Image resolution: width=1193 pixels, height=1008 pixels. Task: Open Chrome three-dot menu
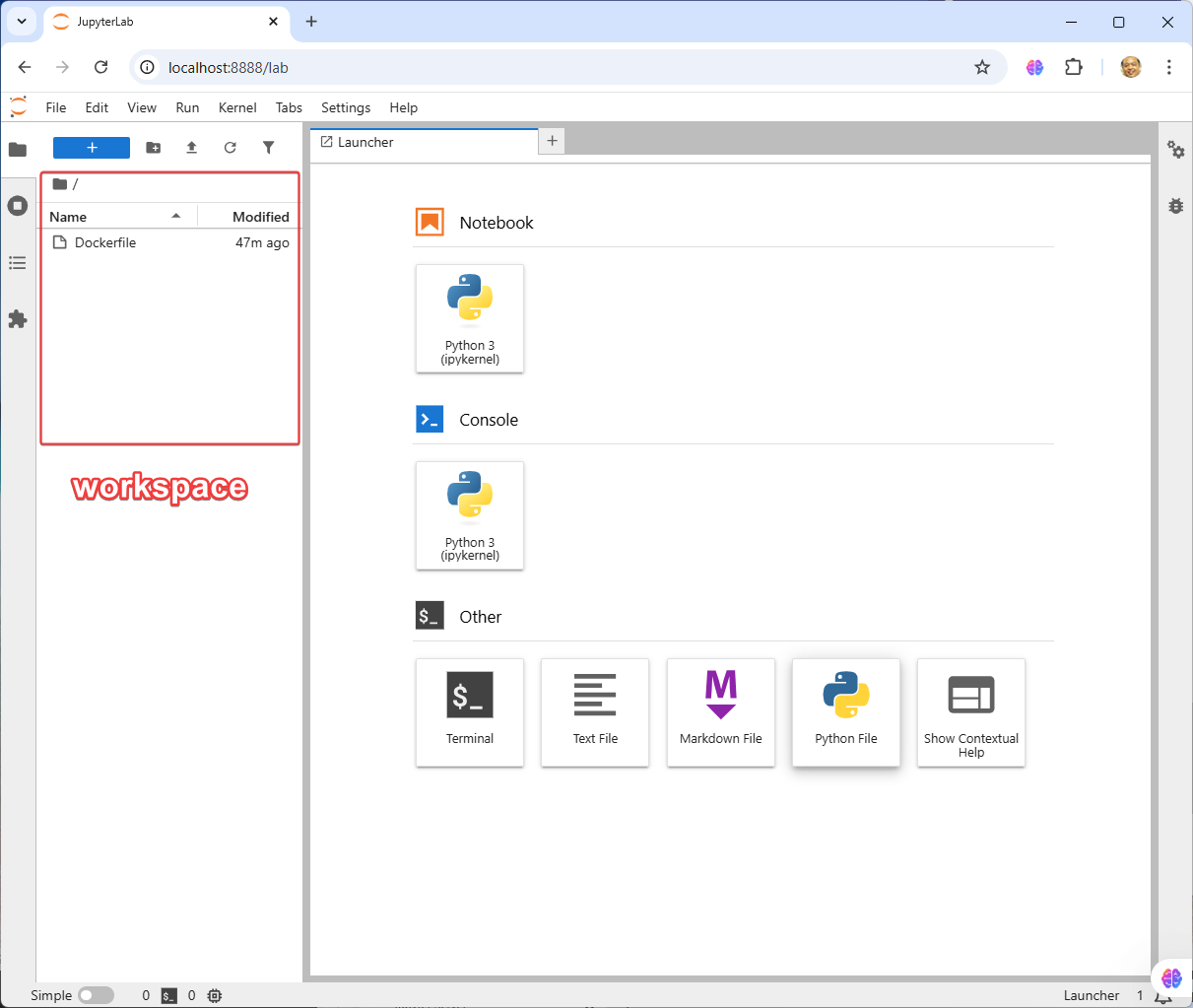click(x=1169, y=67)
